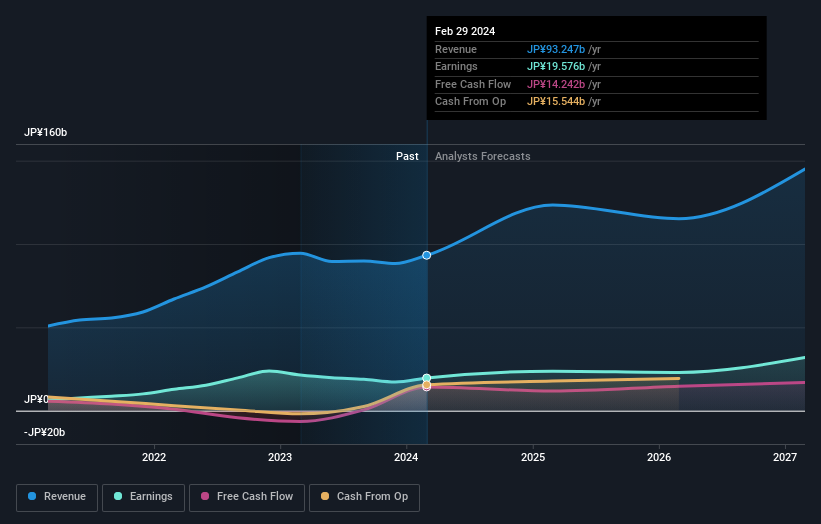The image size is (821, 524).
Task: Click Free Cash Flow value JP¥14.242b
Action: [556, 84]
